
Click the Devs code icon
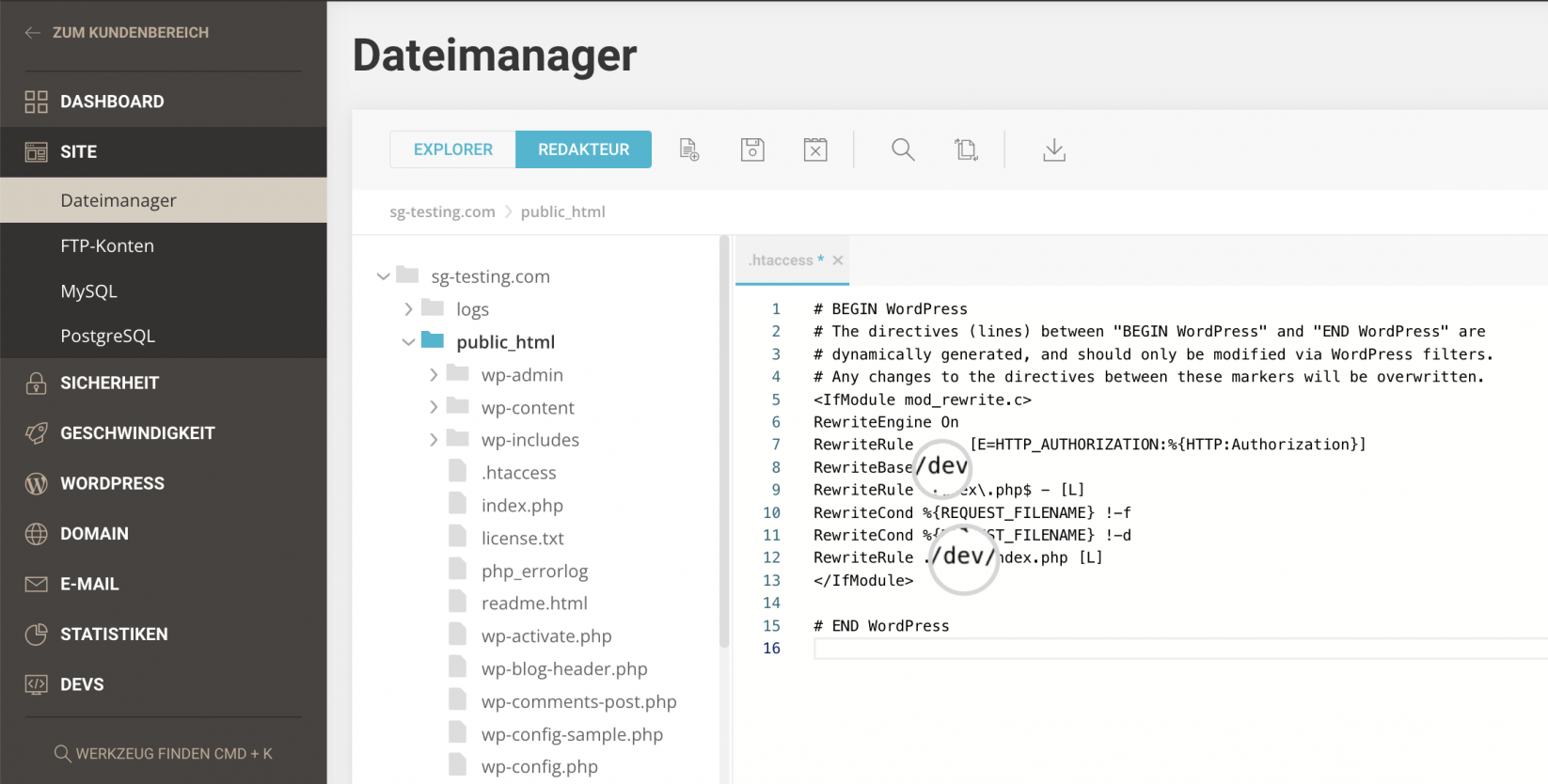coord(36,684)
